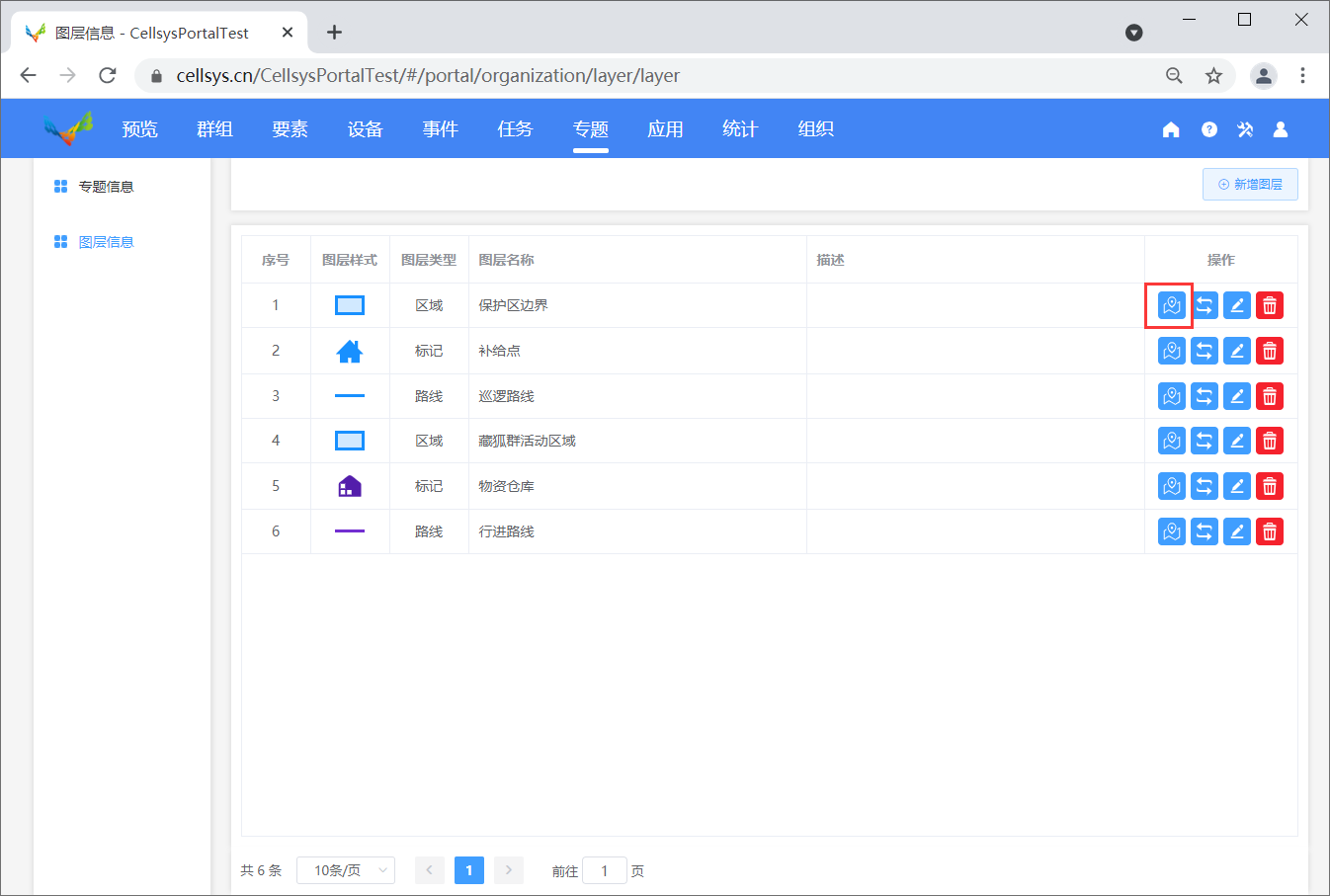Open the 设备 menu
The image size is (1330, 896).
(x=365, y=129)
